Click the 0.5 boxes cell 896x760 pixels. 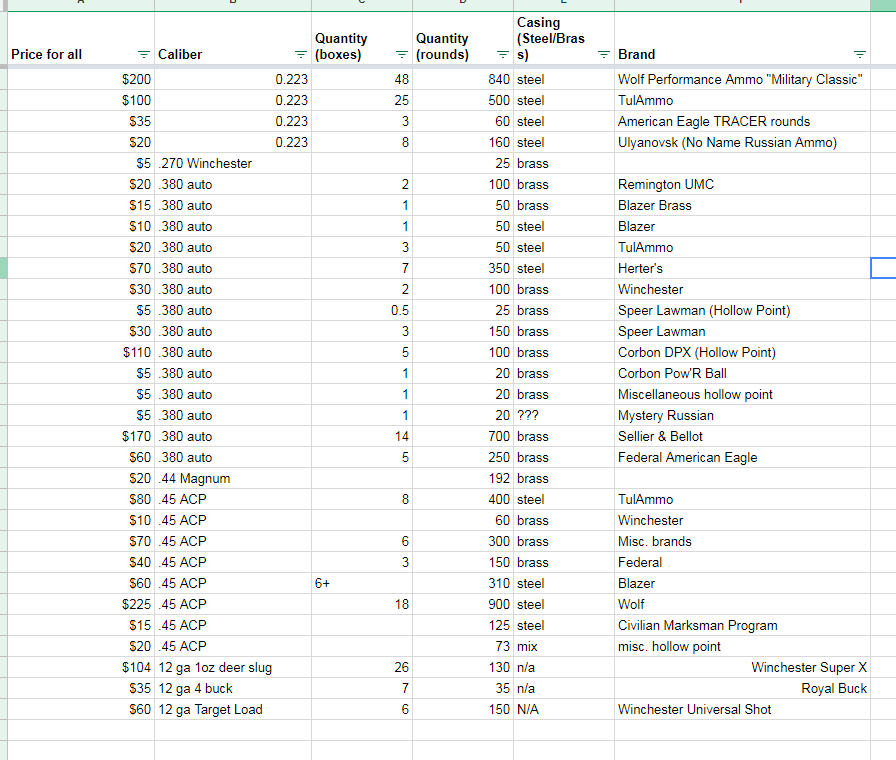point(362,310)
